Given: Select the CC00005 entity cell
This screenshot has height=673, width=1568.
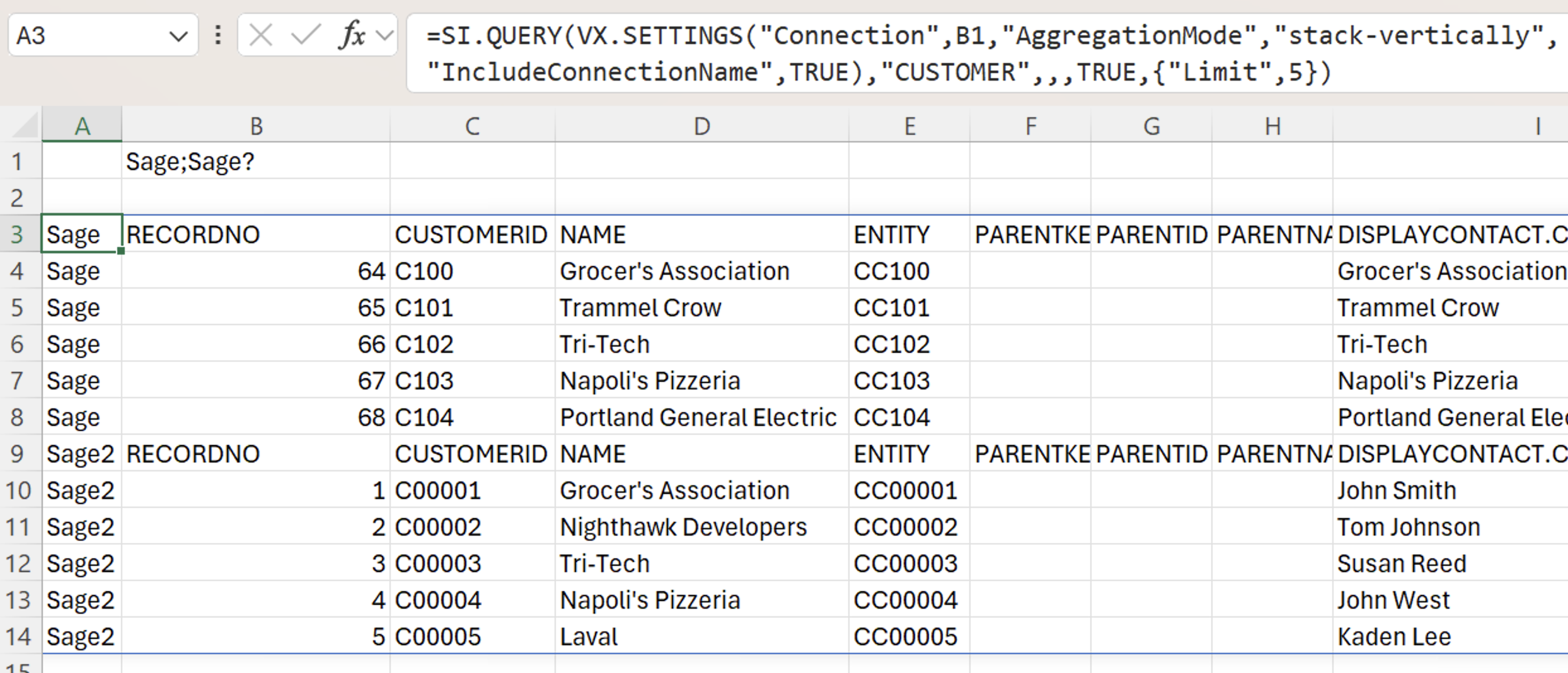Looking at the screenshot, I should click(909, 636).
